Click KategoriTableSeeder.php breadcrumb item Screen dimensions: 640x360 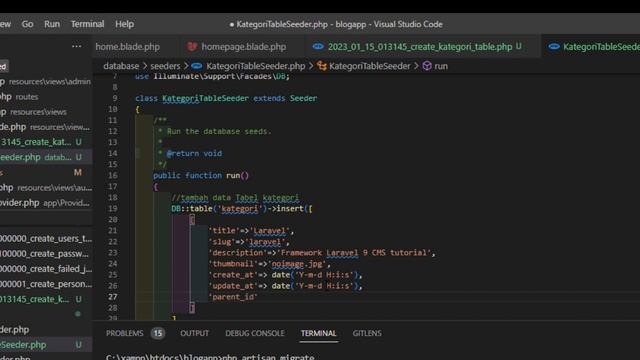[x=256, y=66]
